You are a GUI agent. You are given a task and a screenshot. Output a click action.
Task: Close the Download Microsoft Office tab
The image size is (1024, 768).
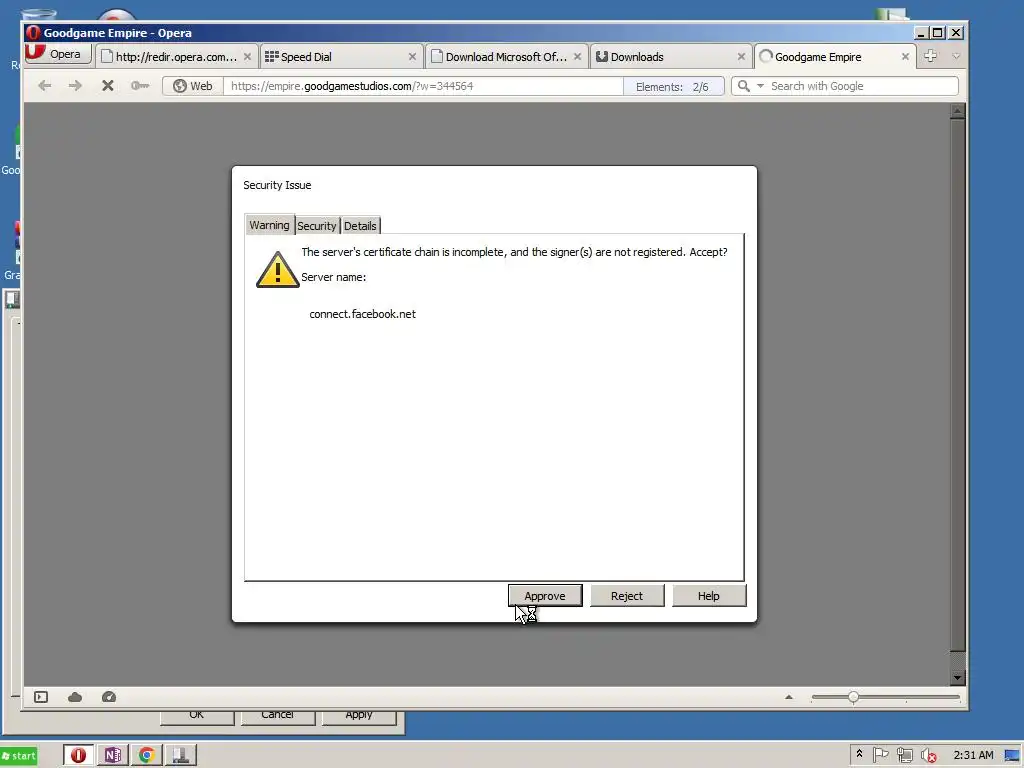click(577, 57)
